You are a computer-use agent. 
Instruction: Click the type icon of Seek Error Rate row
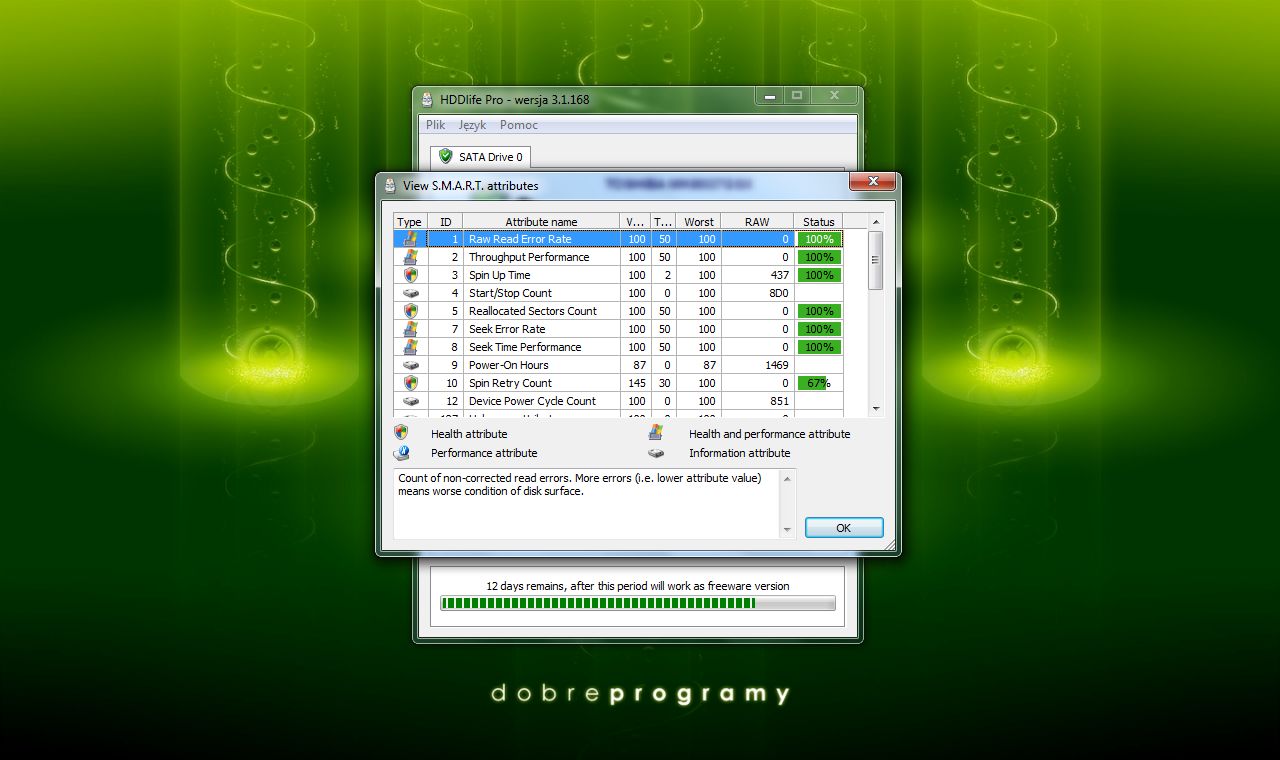[410, 329]
